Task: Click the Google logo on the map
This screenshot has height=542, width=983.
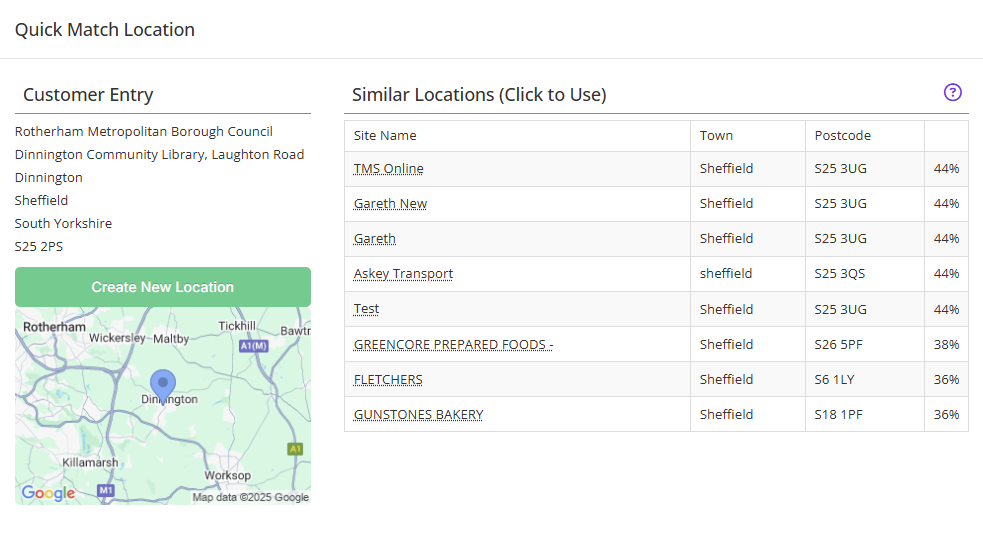Action: pos(48,493)
